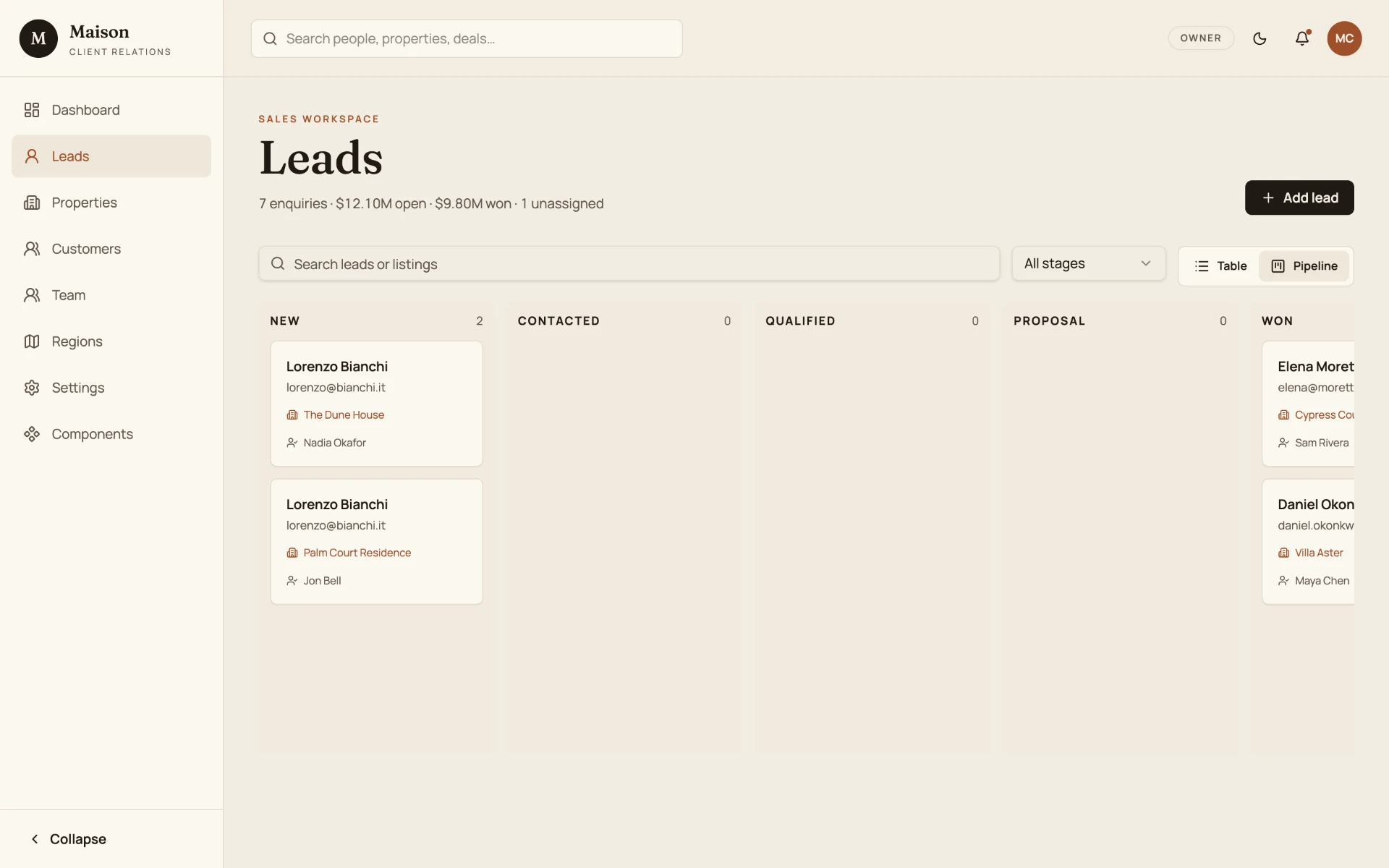This screenshot has width=1389, height=868.
Task: Click building icon beside Palm Court Residence
Action: tap(292, 553)
